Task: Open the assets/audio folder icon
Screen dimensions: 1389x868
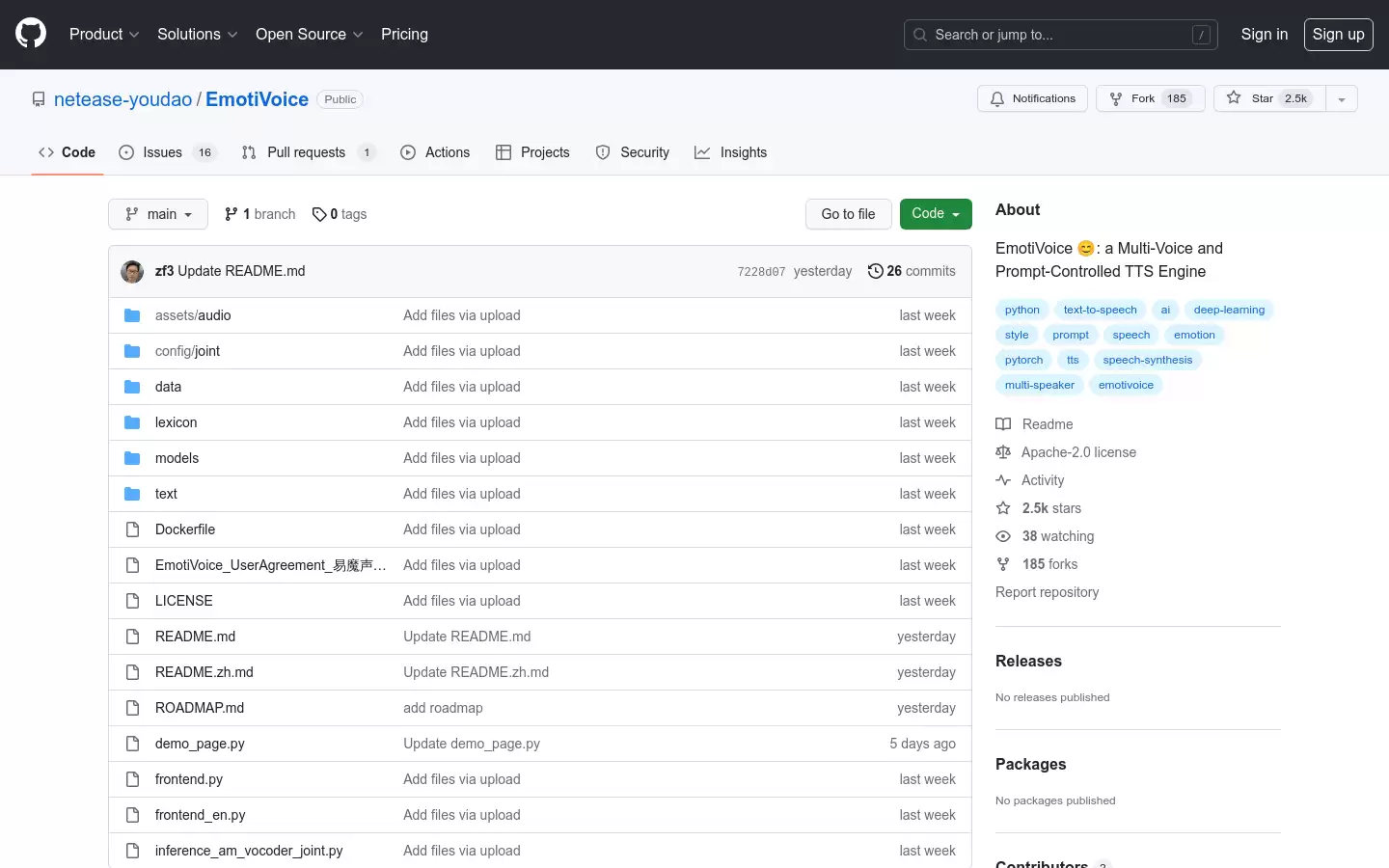Action: [x=132, y=315]
